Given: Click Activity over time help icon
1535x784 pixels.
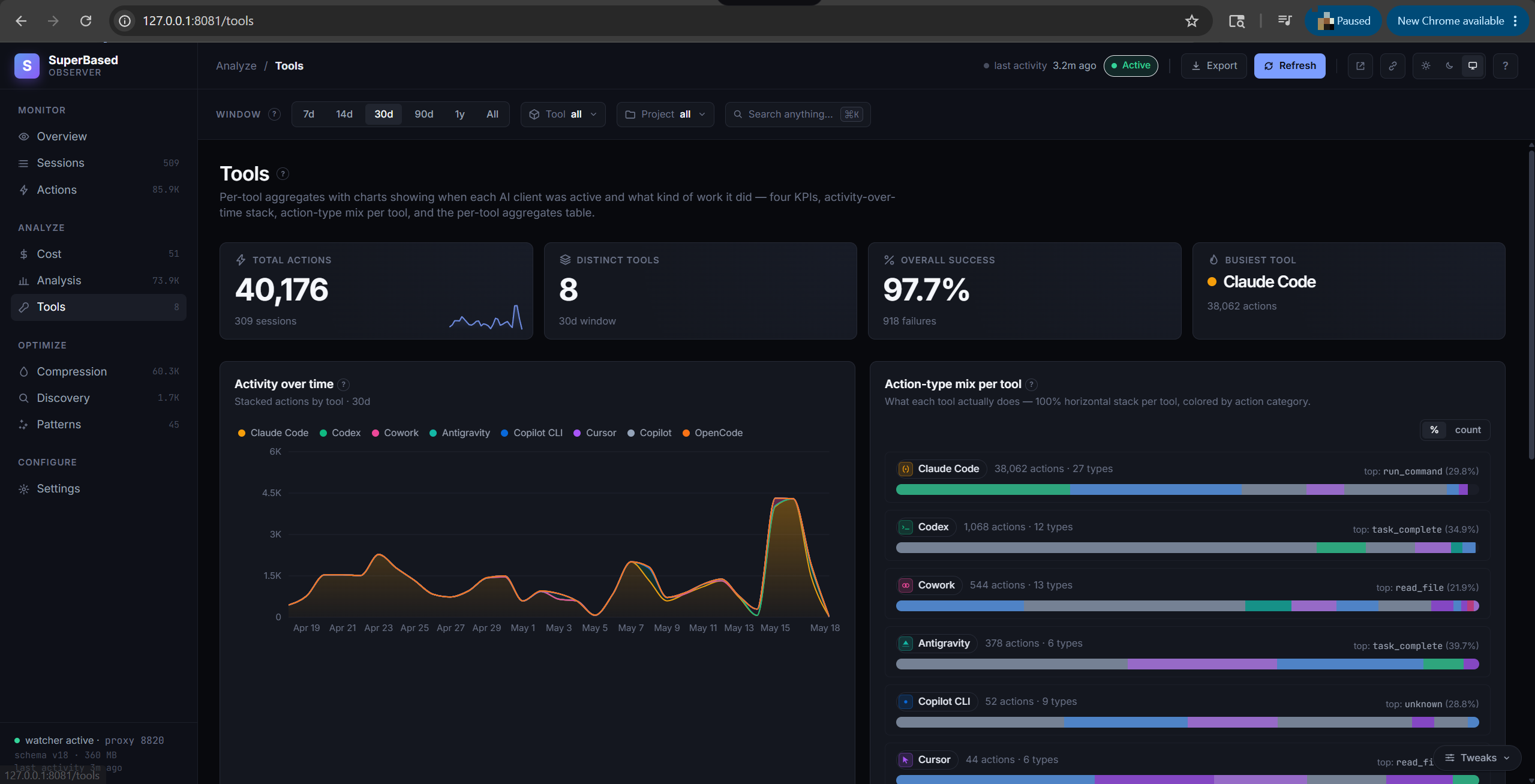Looking at the screenshot, I should (343, 385).
